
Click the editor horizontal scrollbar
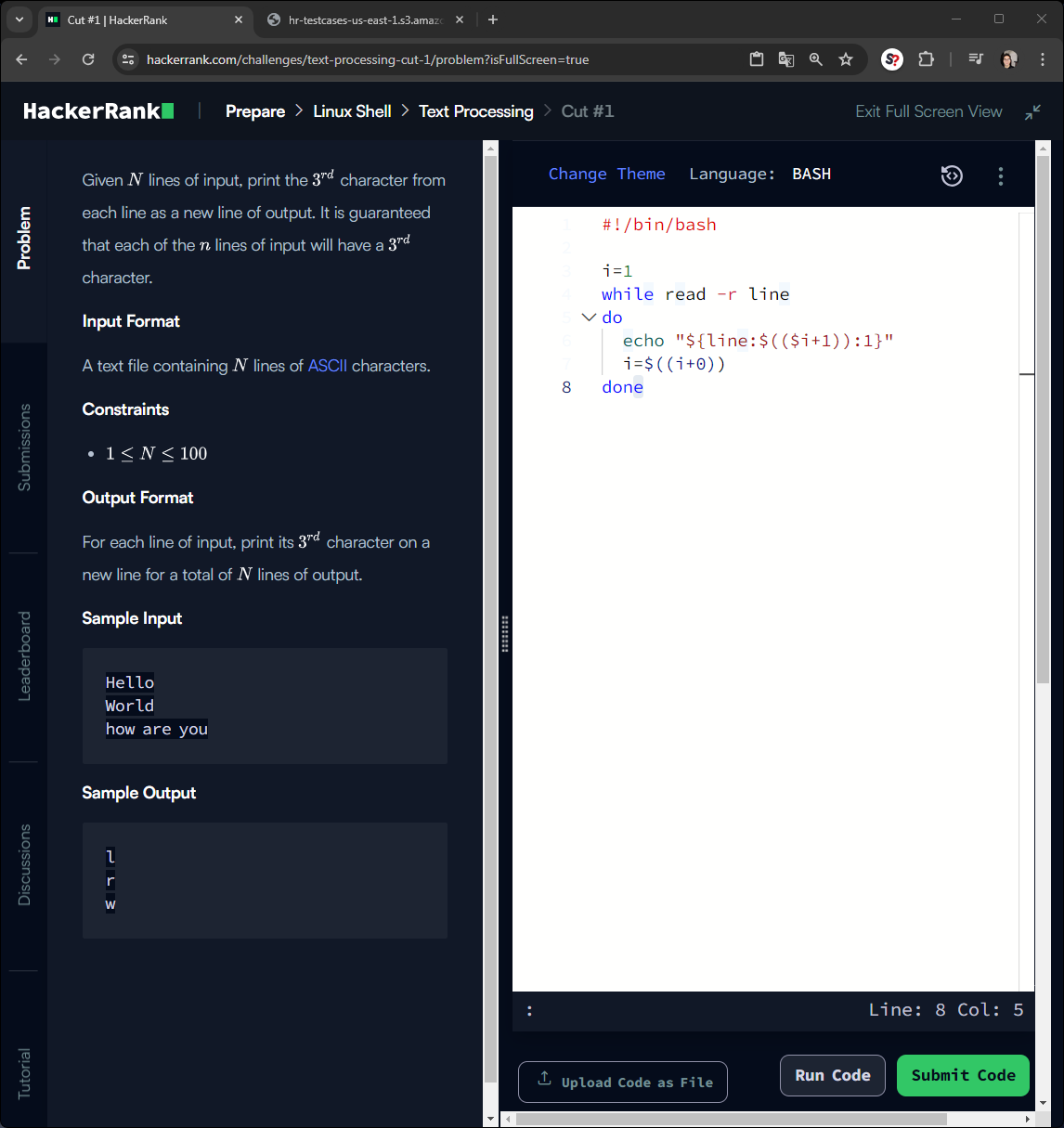click(730, 1119)
